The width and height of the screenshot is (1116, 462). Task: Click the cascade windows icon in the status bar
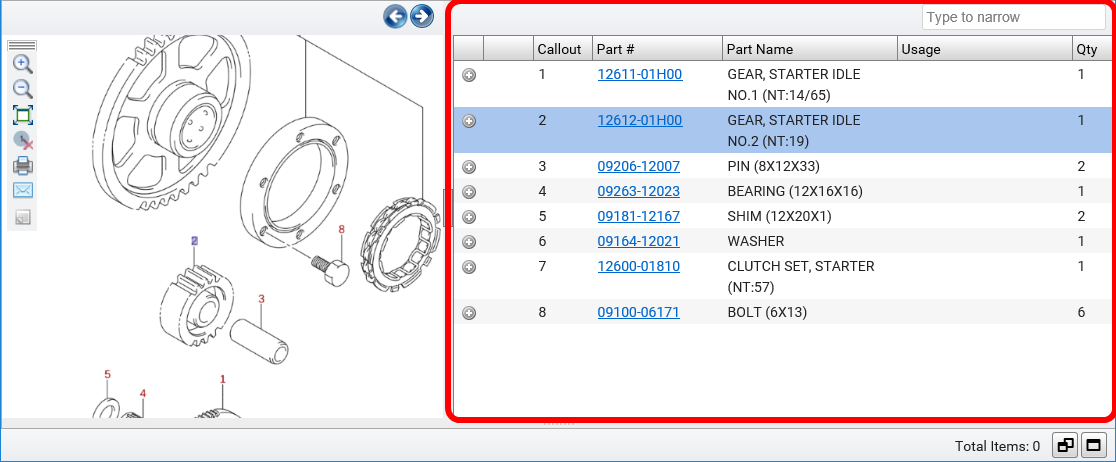1066,446
